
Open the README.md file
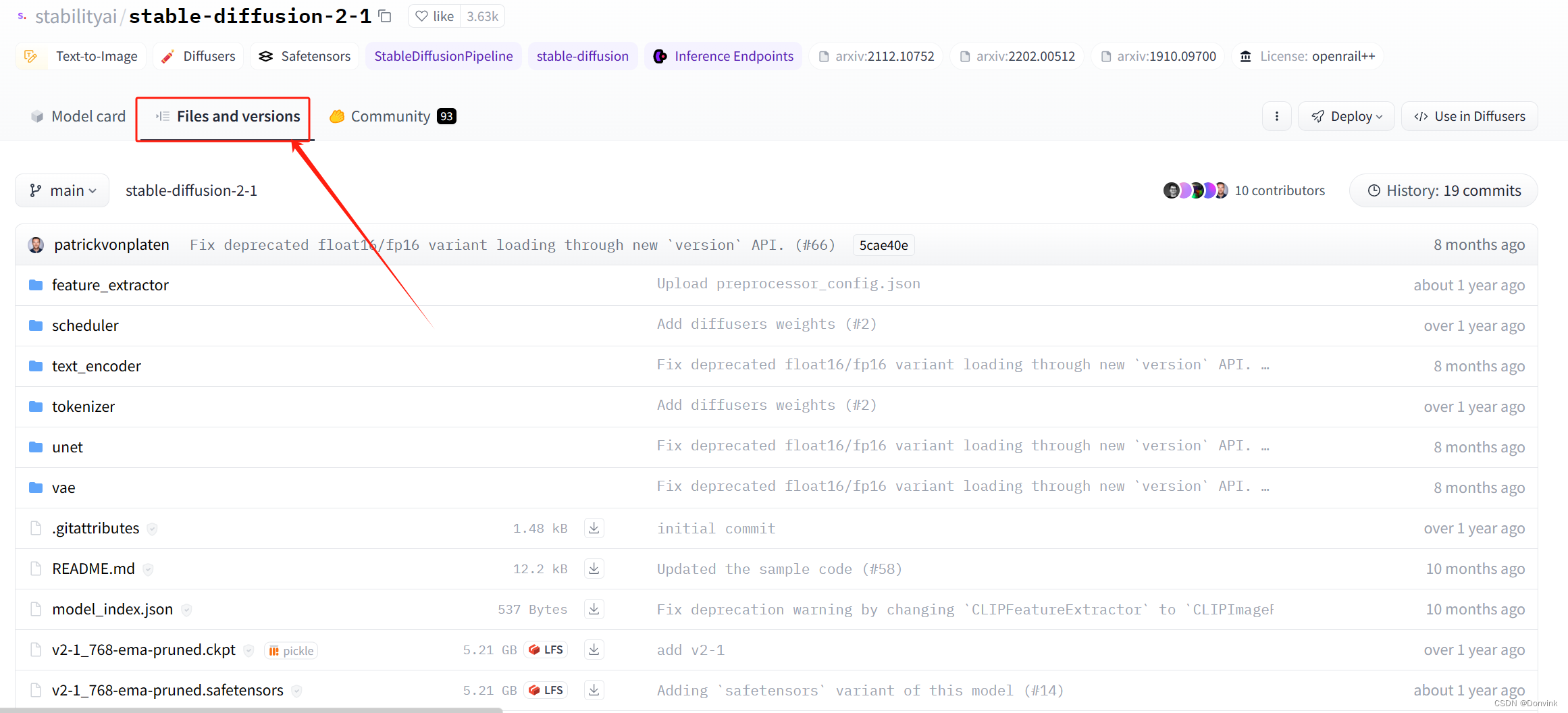[93, 569]
